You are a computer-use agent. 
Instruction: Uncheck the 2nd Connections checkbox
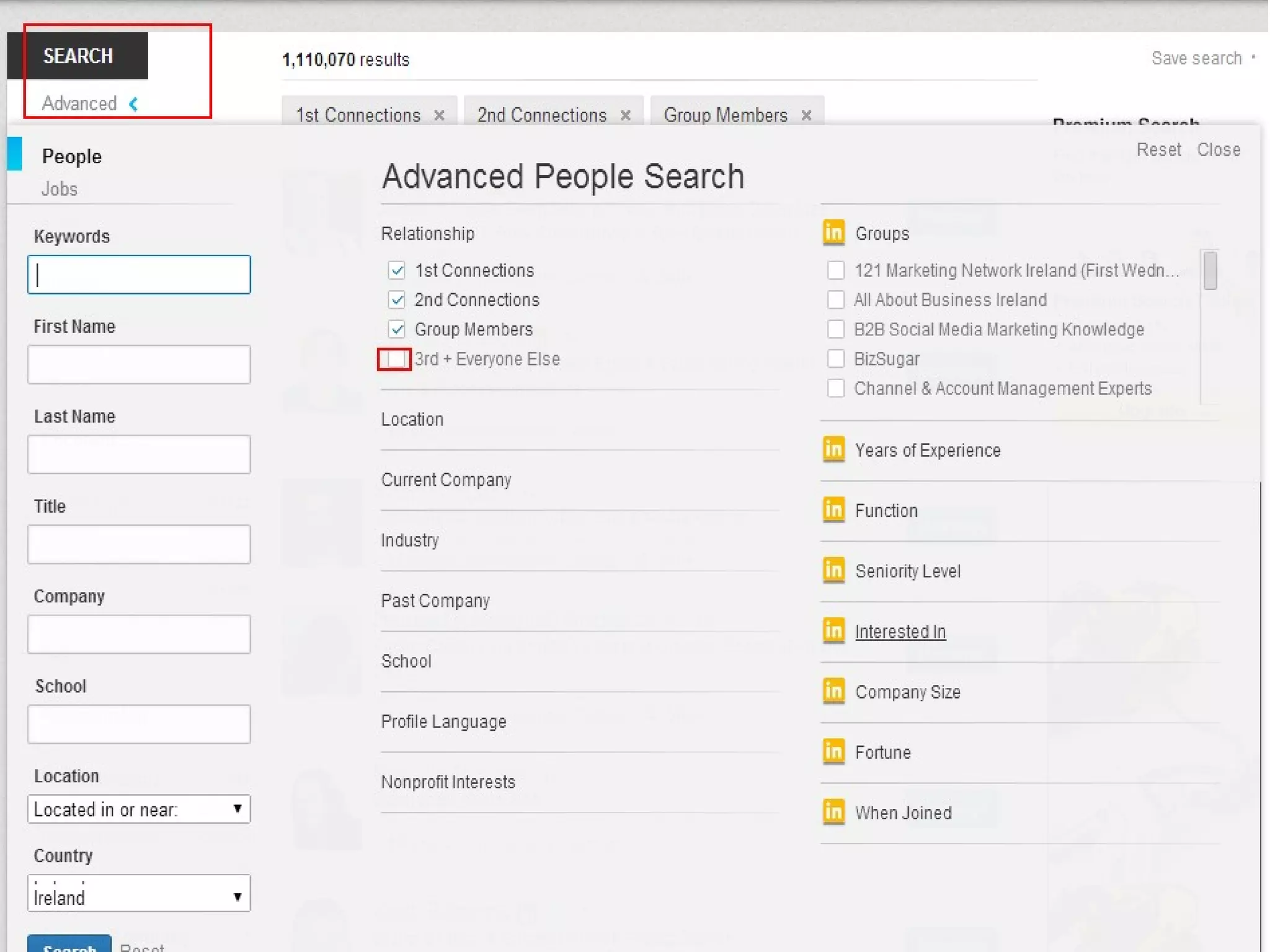(x=397, y=300)
